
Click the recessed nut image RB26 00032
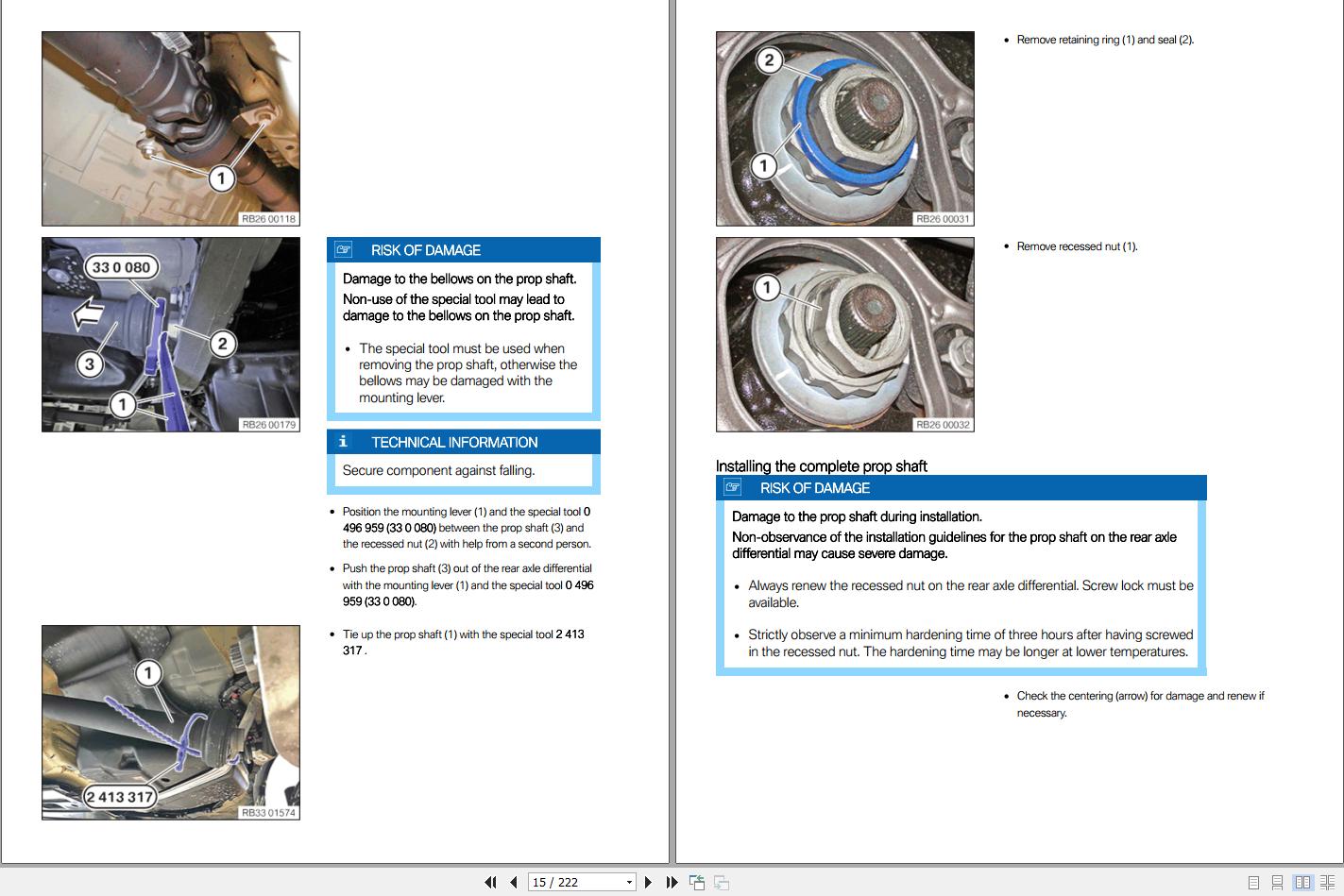click(x=844, y=334)
